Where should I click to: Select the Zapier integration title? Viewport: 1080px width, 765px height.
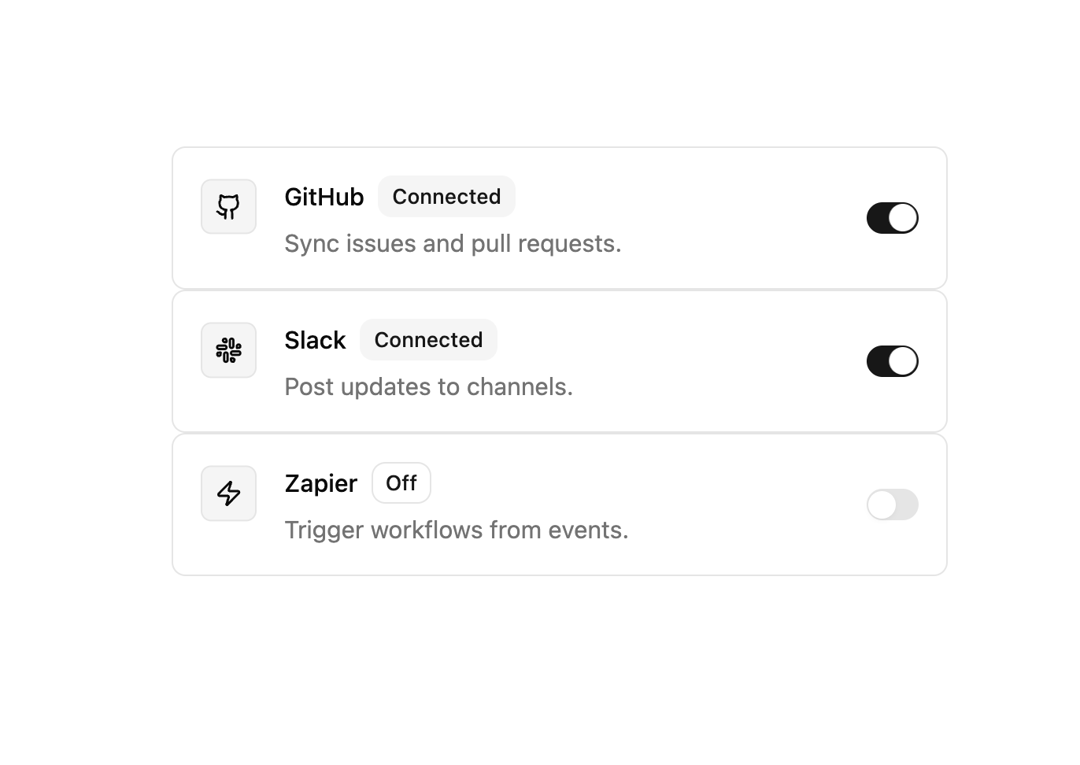click(x=321, y=483)
